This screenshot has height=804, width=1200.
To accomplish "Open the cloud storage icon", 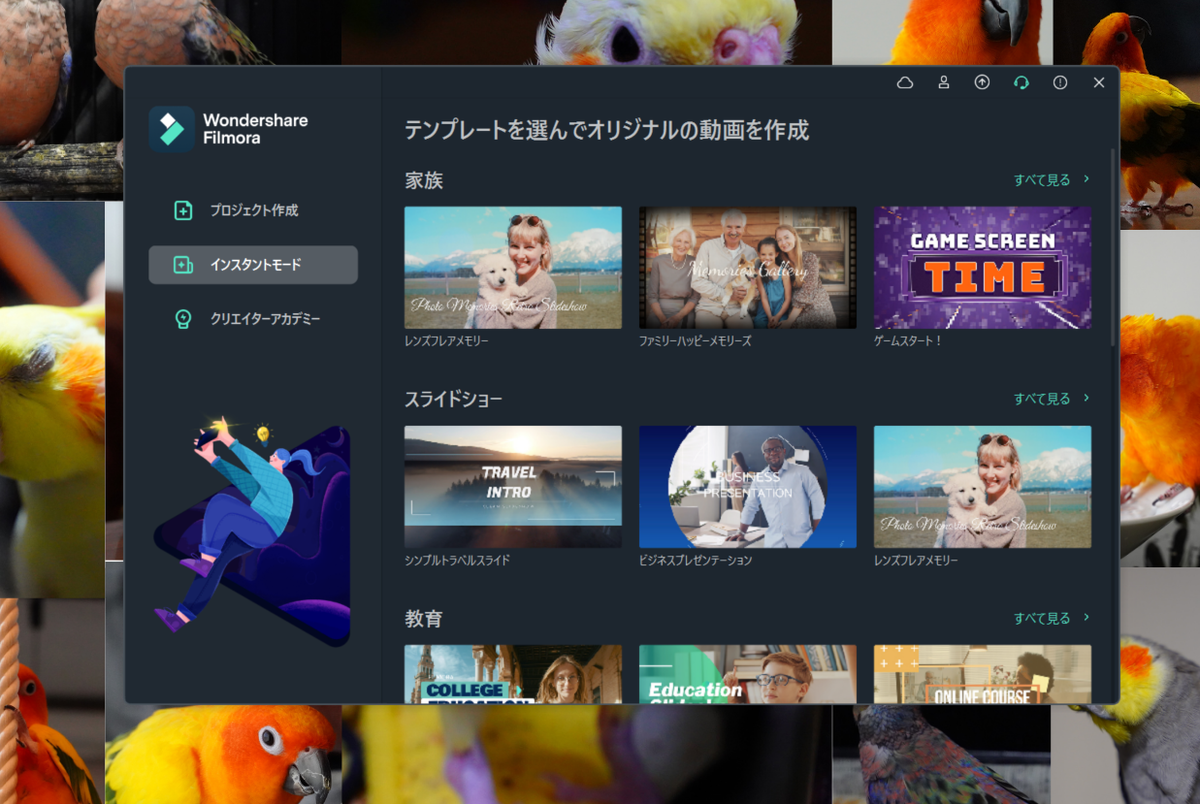I will 905,83.
